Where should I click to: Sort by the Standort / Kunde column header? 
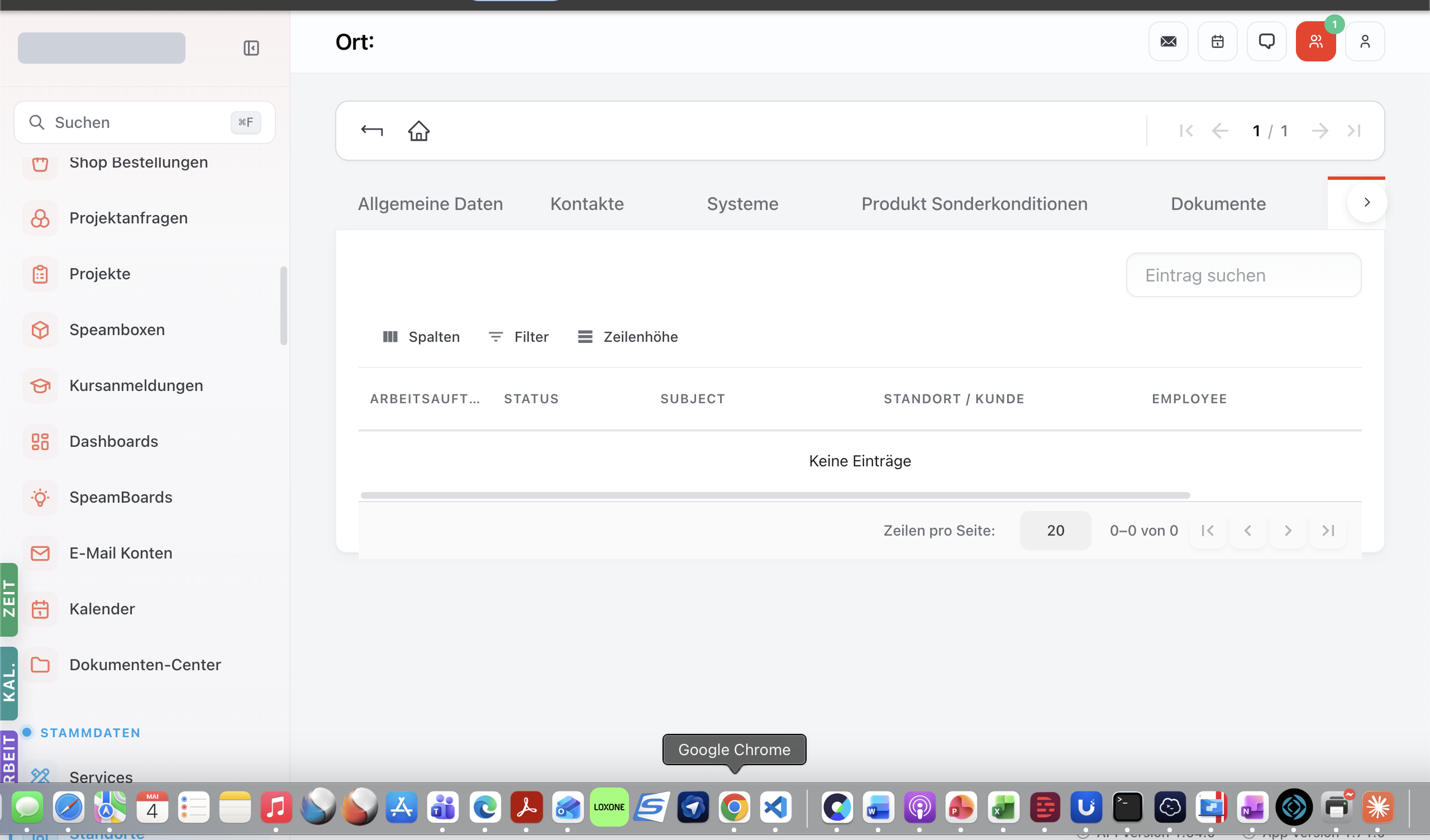click(954, 398)
